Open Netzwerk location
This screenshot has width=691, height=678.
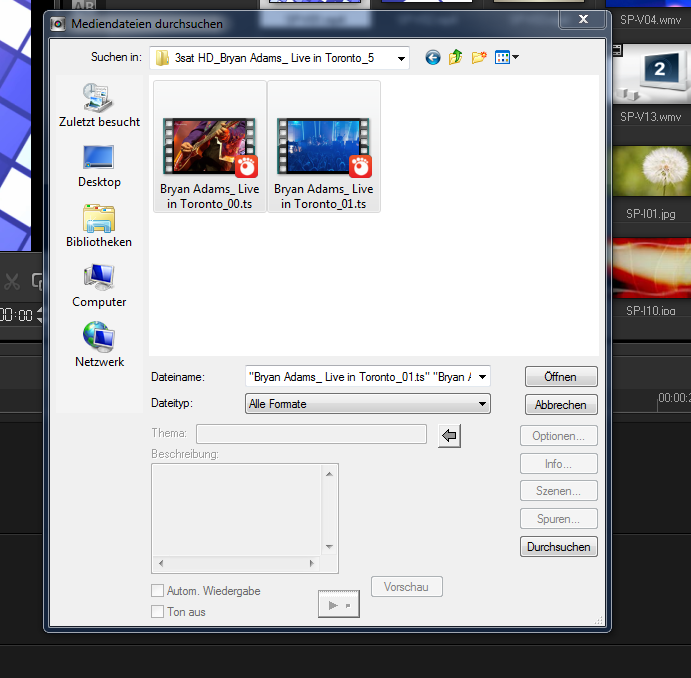(x=99, y=345)
